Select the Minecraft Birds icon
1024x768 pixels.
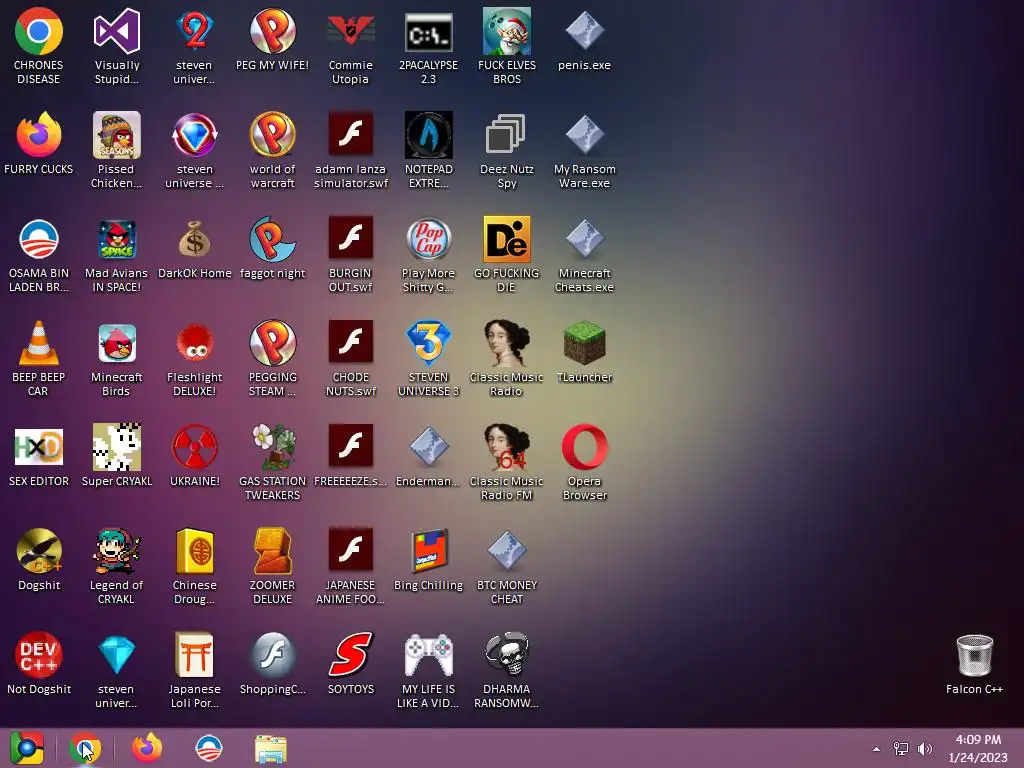[x=117, y=343]
